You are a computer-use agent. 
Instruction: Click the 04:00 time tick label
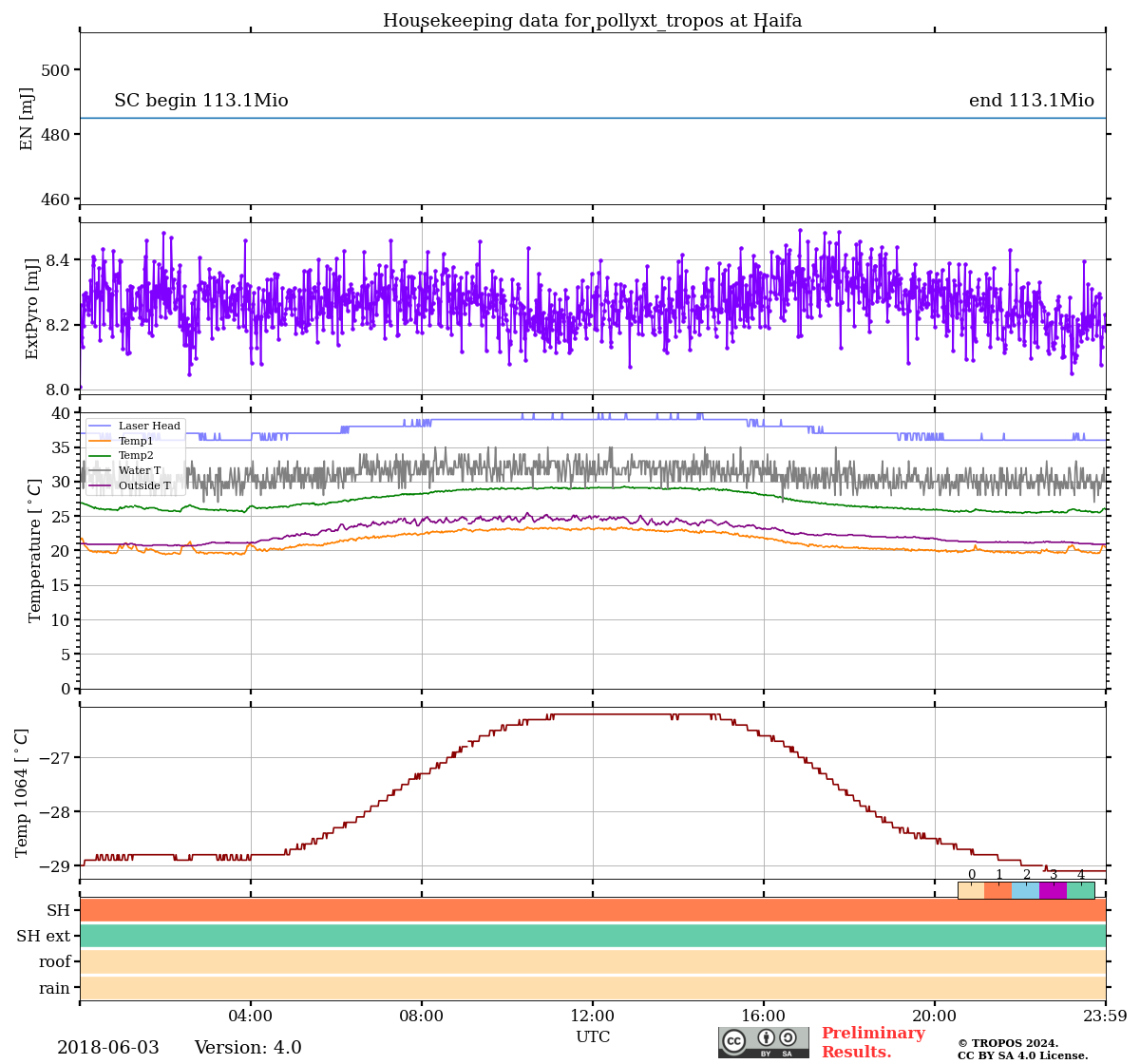click(x=251, y=1016)
